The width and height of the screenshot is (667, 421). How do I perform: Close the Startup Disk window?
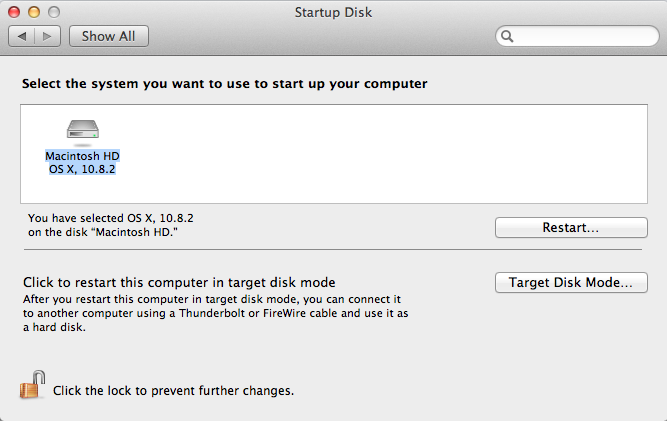click(x=14, y=12)
